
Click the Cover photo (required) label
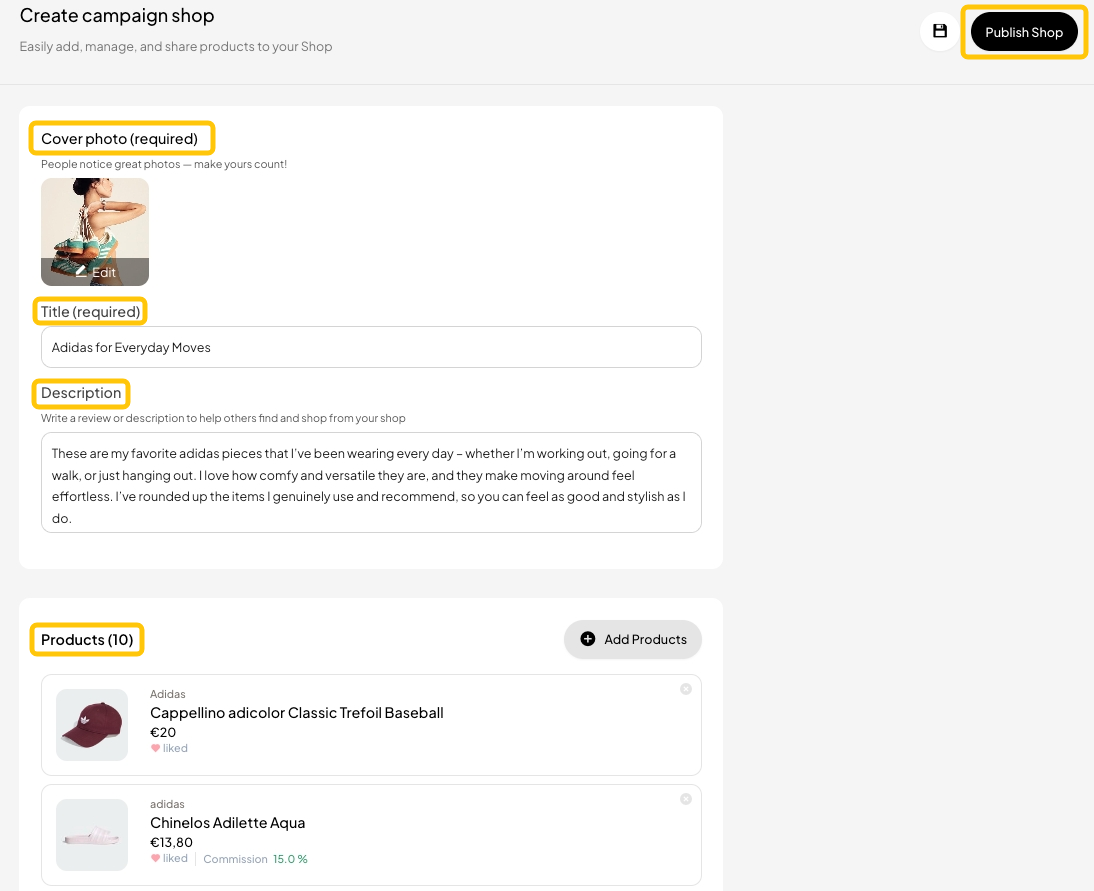tap(119, 138)
